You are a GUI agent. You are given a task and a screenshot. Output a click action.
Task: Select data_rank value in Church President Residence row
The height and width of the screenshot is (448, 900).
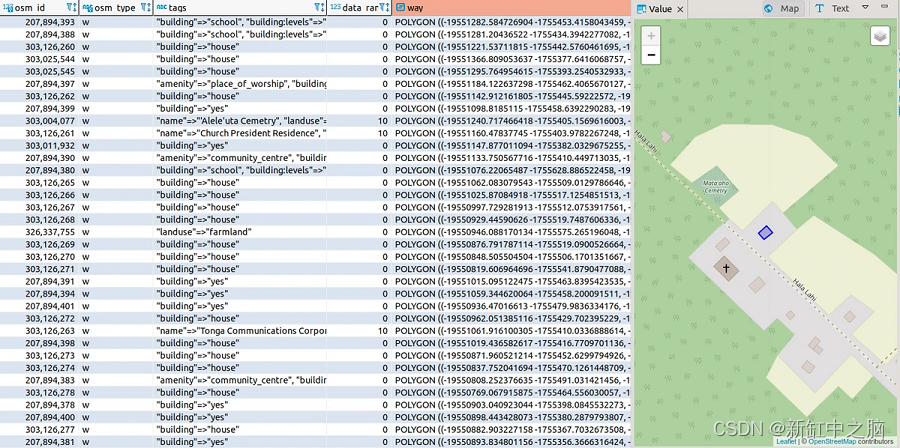(360, 133)
